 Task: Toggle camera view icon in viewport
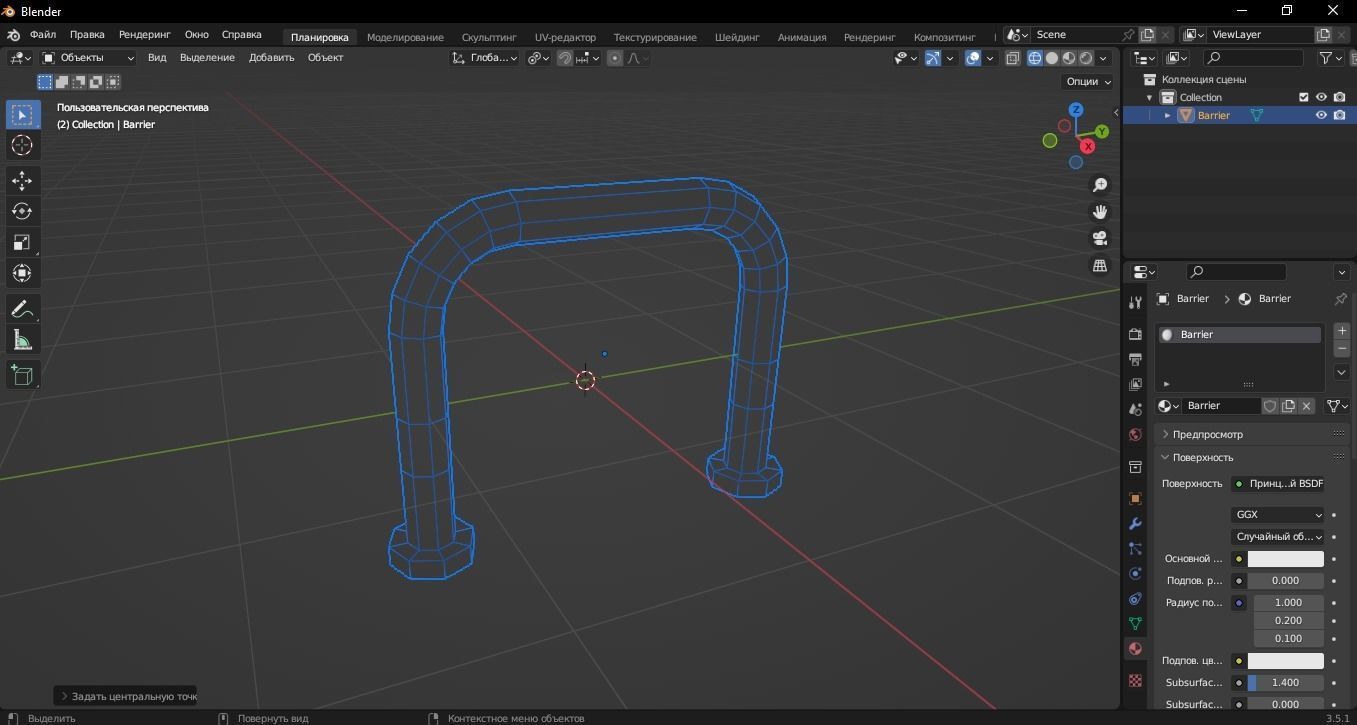[1100, 239]
